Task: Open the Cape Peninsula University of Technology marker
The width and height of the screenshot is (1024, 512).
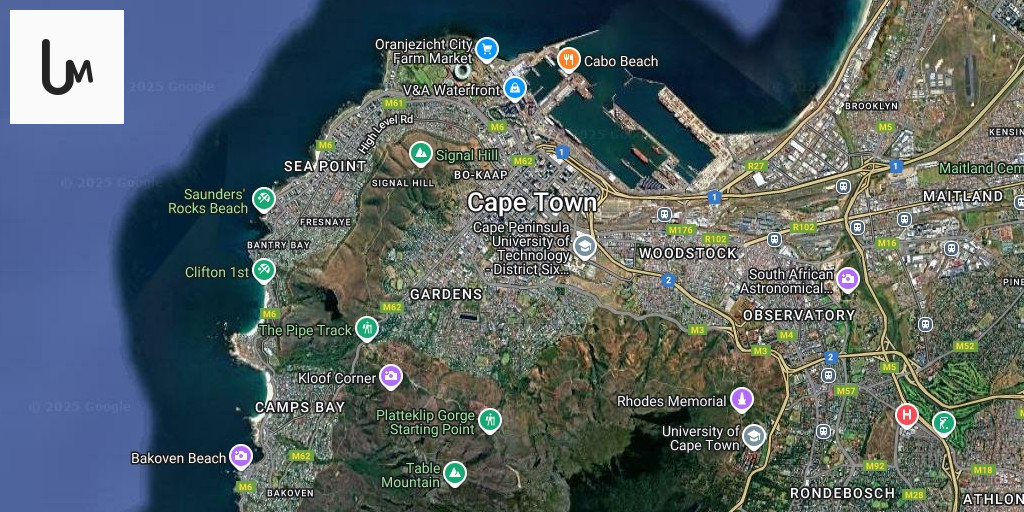Action: point(584,246)
